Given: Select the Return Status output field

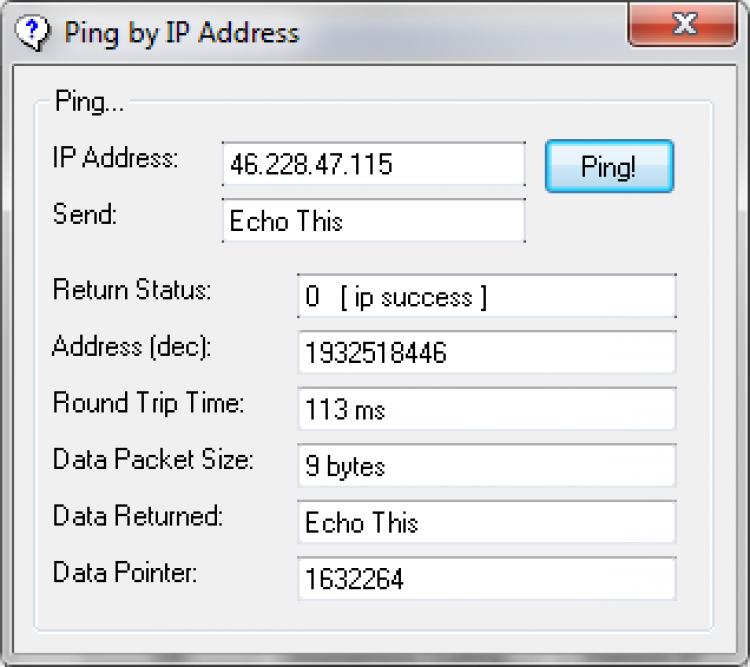Looking at the screenshot, I should click(x=486, y=297).
